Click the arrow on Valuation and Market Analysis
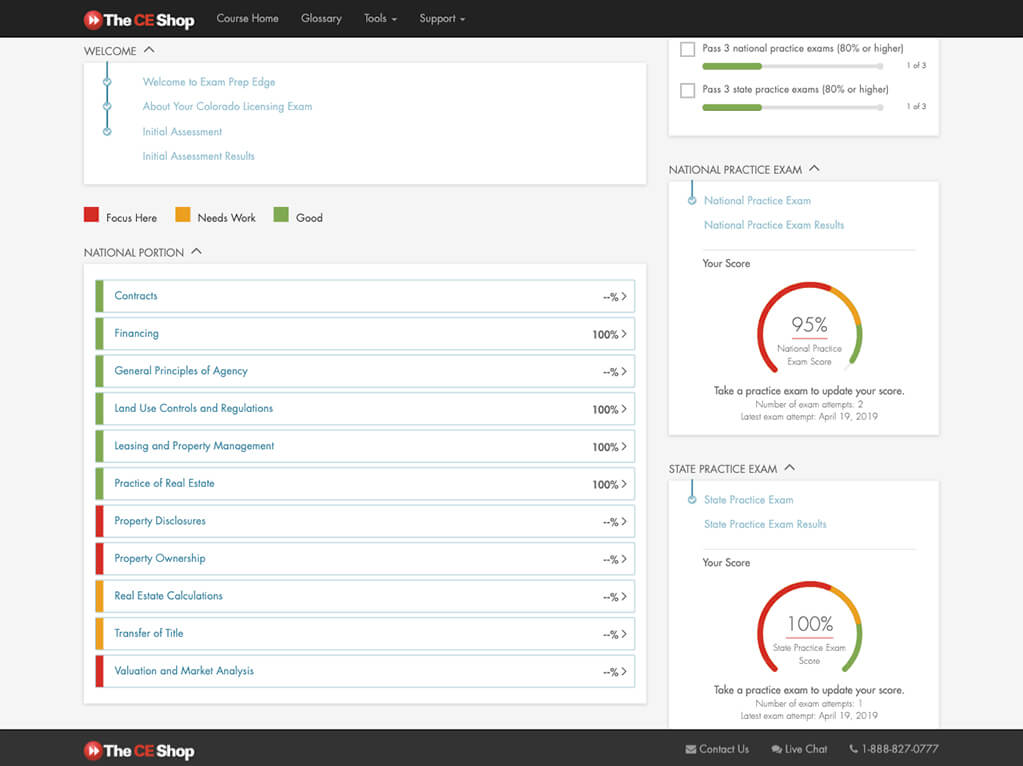This screenshot has width=1023, height=766. tap(624, 672)
